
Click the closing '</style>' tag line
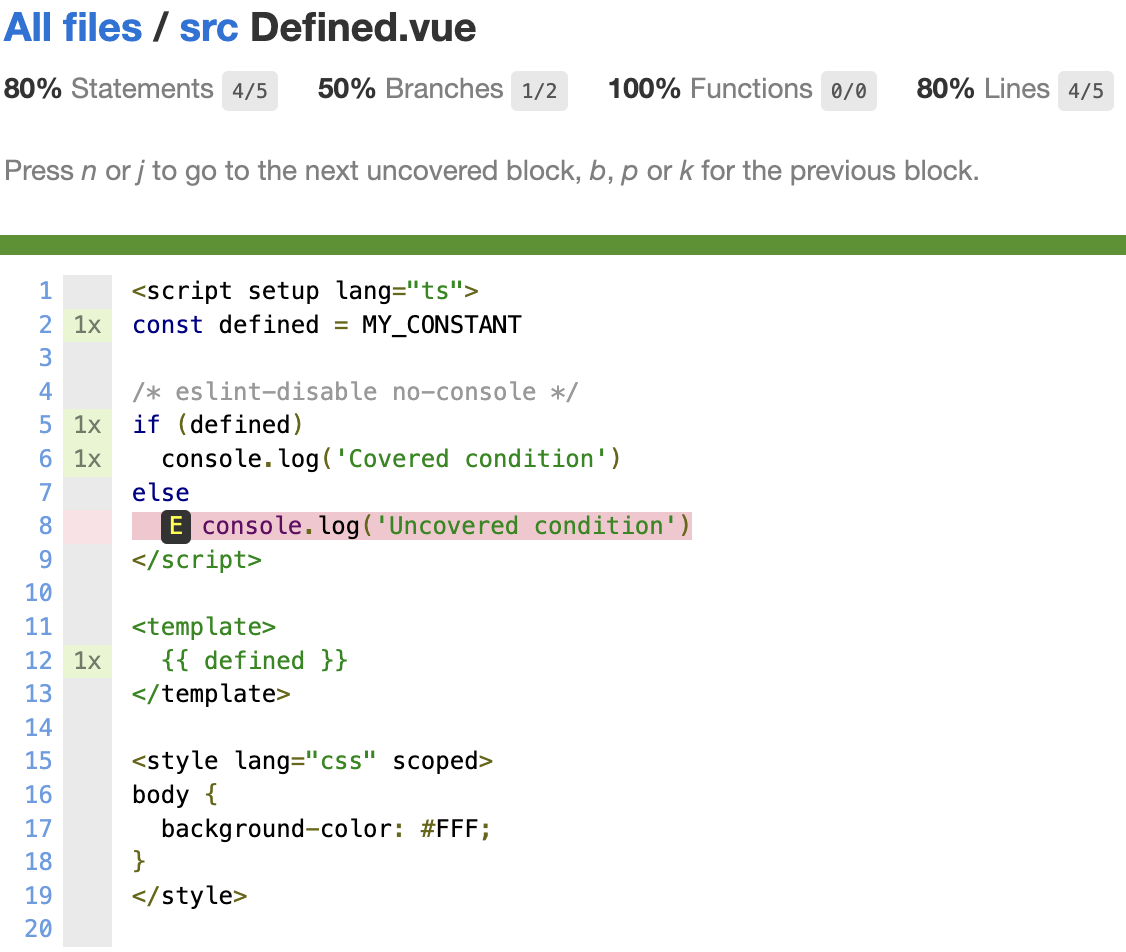190,895
